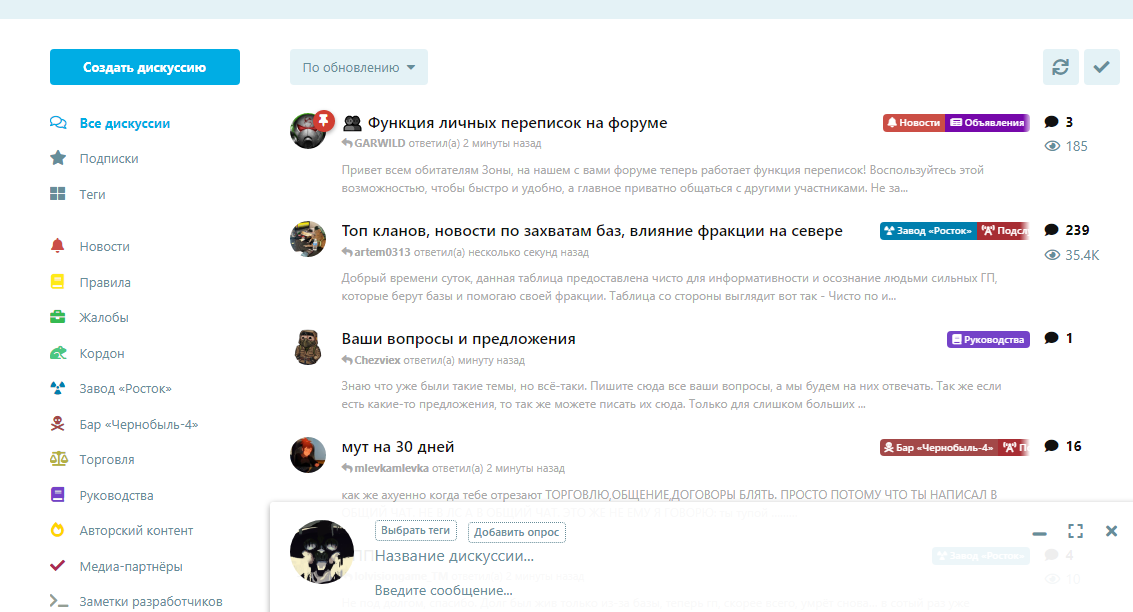The image size is (1133, 612).
Task: Click the 35.4K views count text
Action: [1082, 255]
